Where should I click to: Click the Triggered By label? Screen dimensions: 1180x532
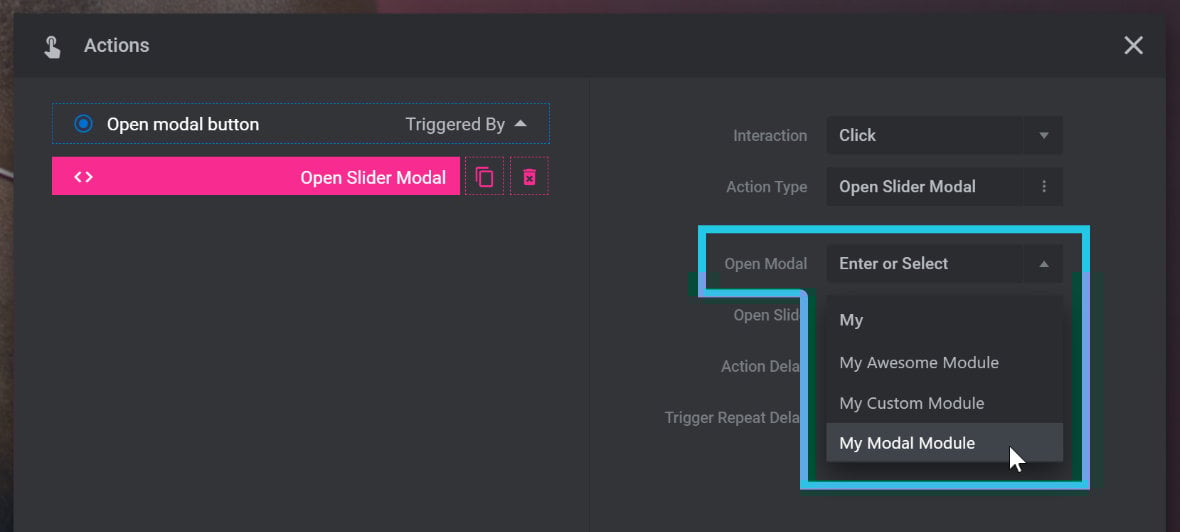[x=455, y=124]
